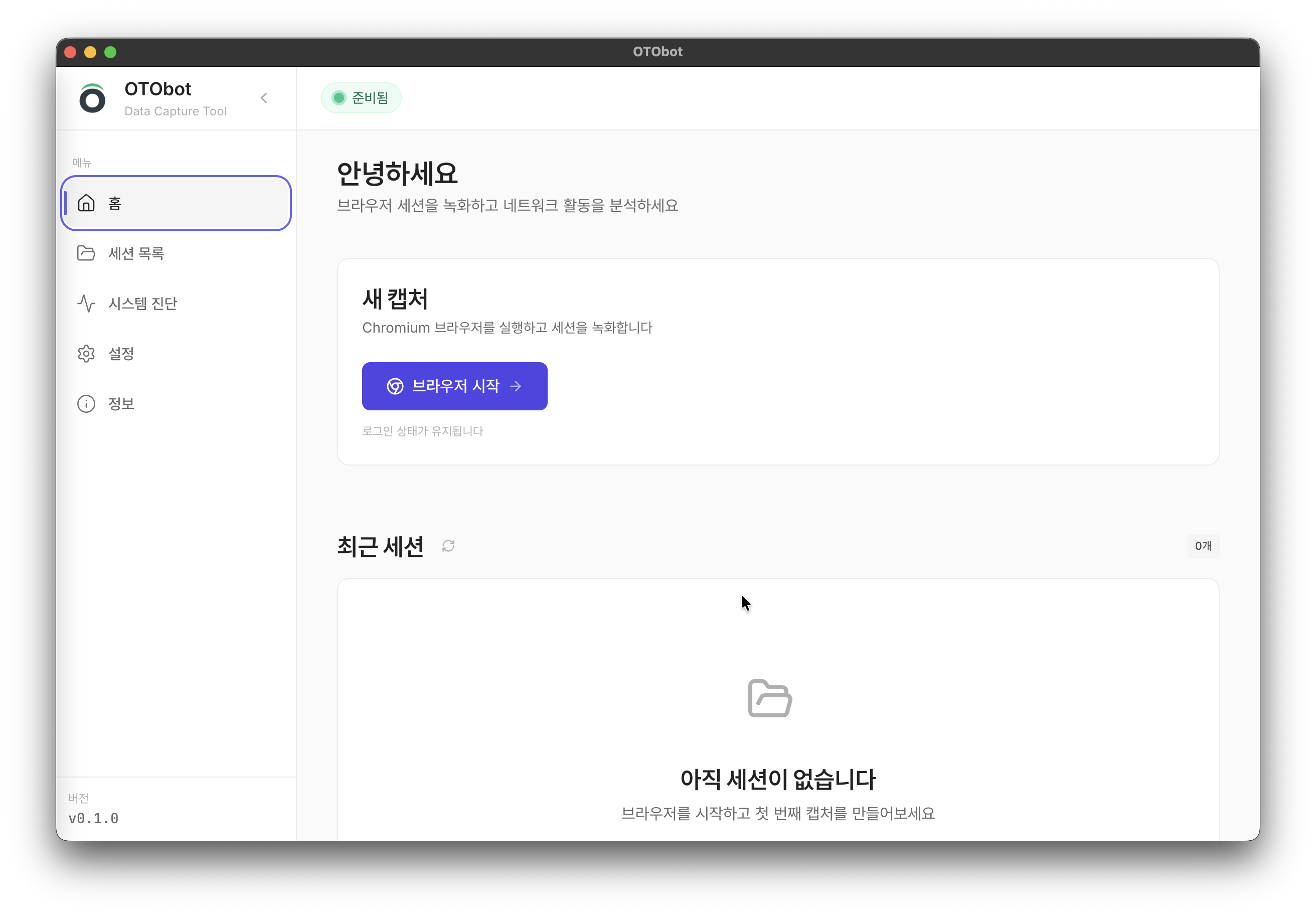This screenshot has height=915, width=1316.
Task: Click the green status dot indicator
Action: [340, 97]
